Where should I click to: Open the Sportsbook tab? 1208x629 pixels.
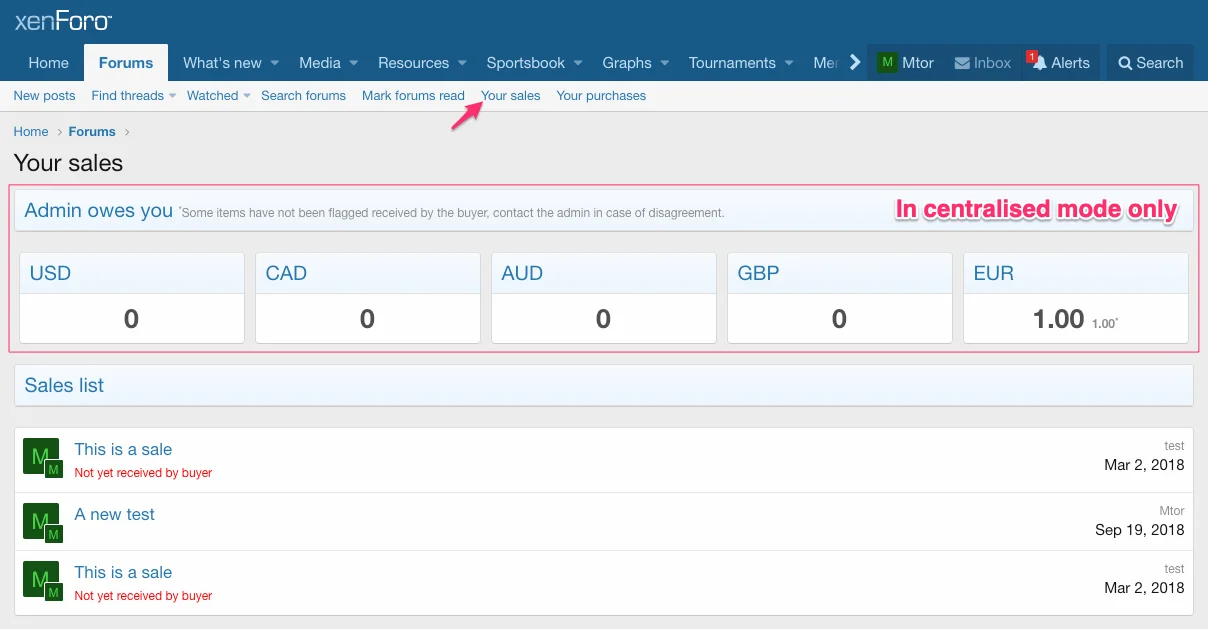[525, 63]
